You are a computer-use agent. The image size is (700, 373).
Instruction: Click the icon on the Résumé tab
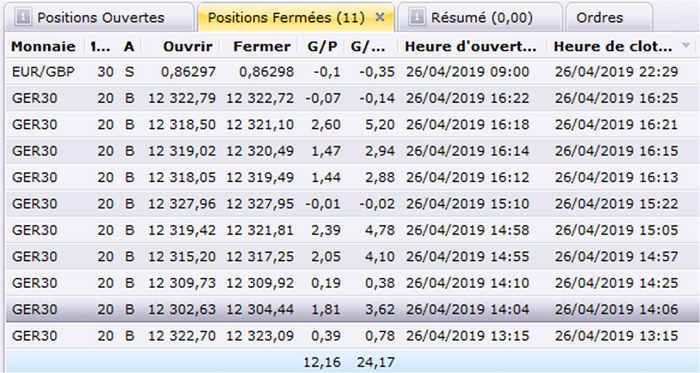pyautogui.click(x=417, y=17)
